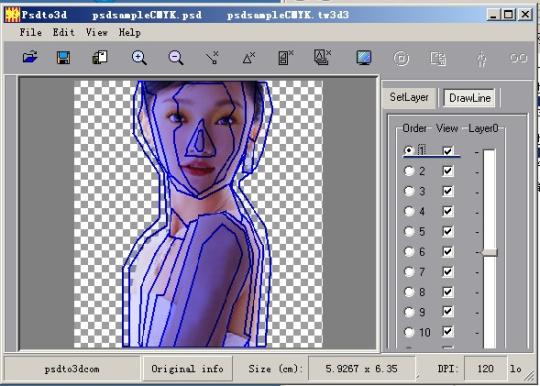Toggle View checkbox for layer 2

point(448,171)
